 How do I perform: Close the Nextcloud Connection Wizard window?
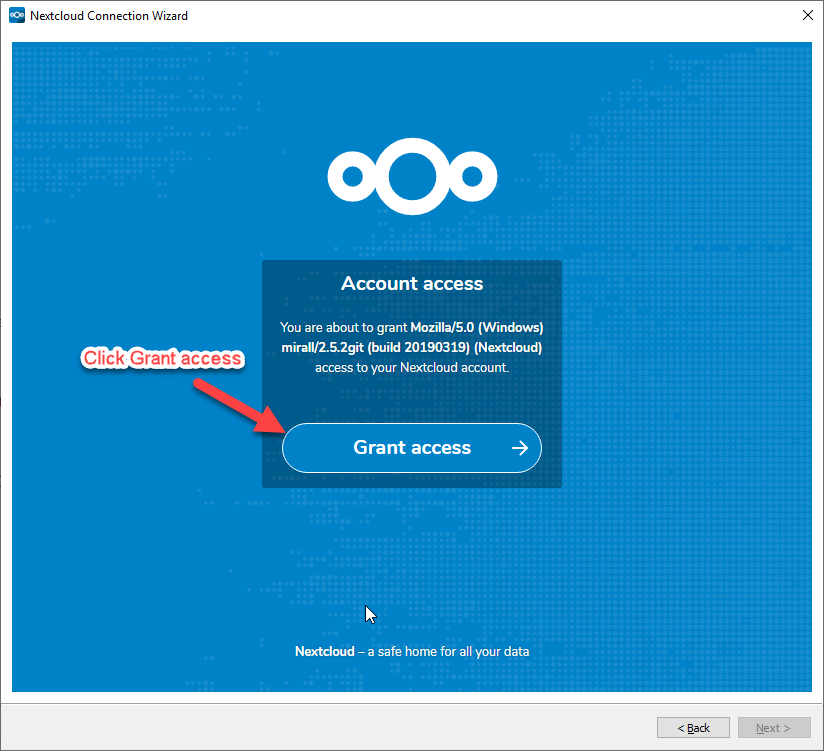808,15
